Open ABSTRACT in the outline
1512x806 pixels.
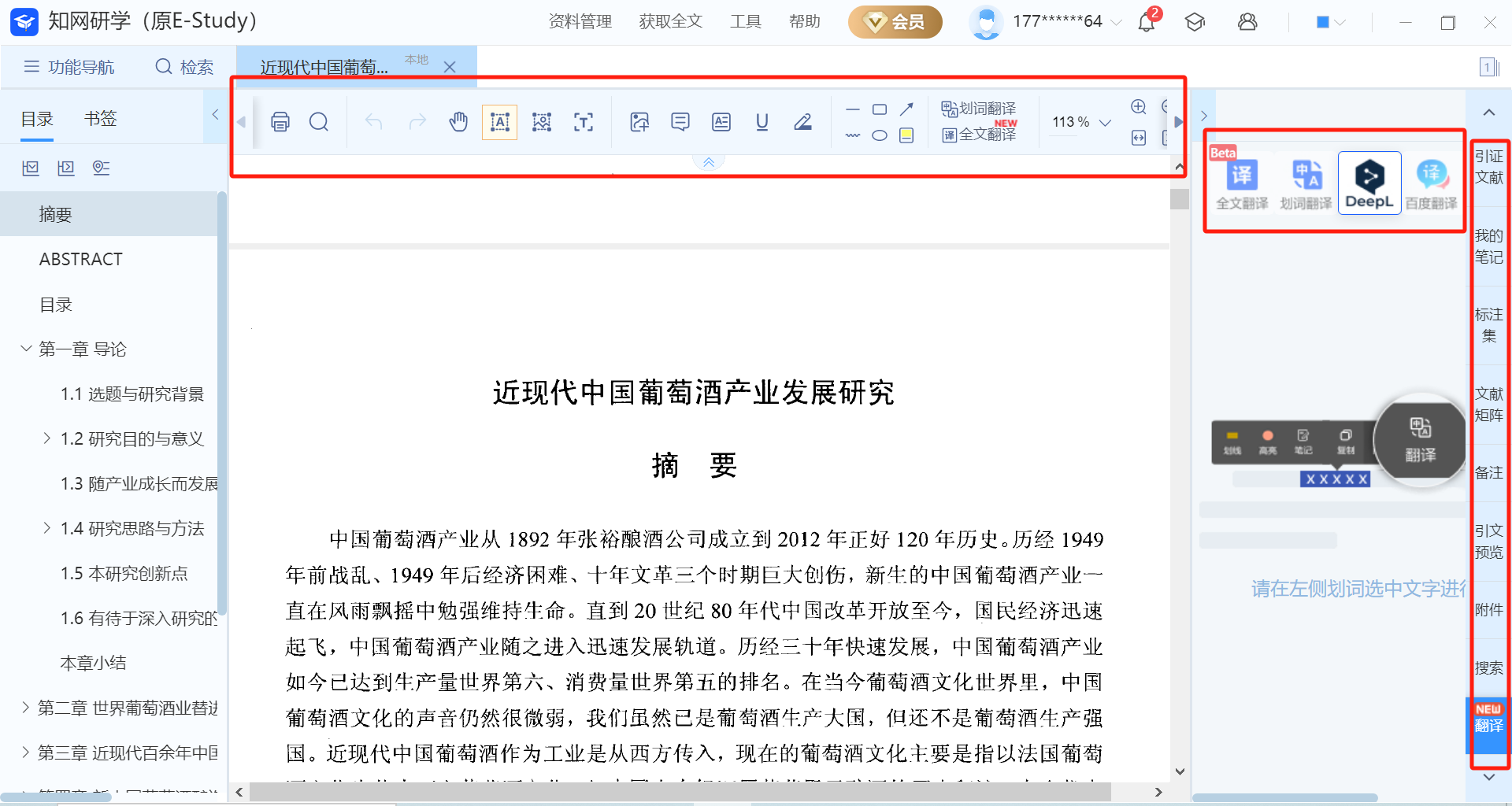pos(81,259)
